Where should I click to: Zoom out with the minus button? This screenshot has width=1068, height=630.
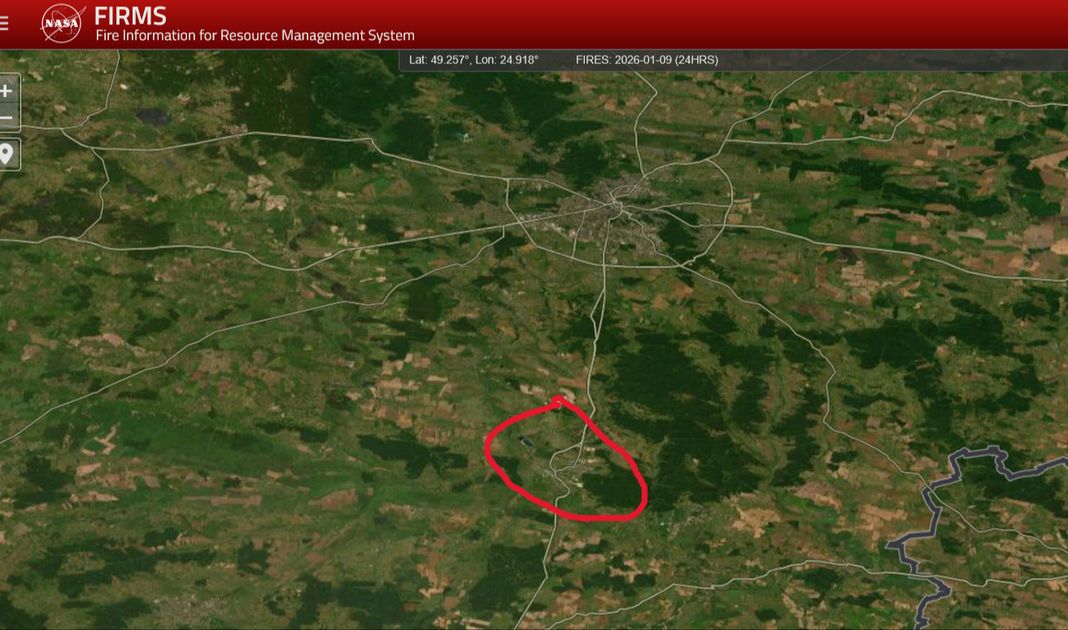[x=7, y=119]
